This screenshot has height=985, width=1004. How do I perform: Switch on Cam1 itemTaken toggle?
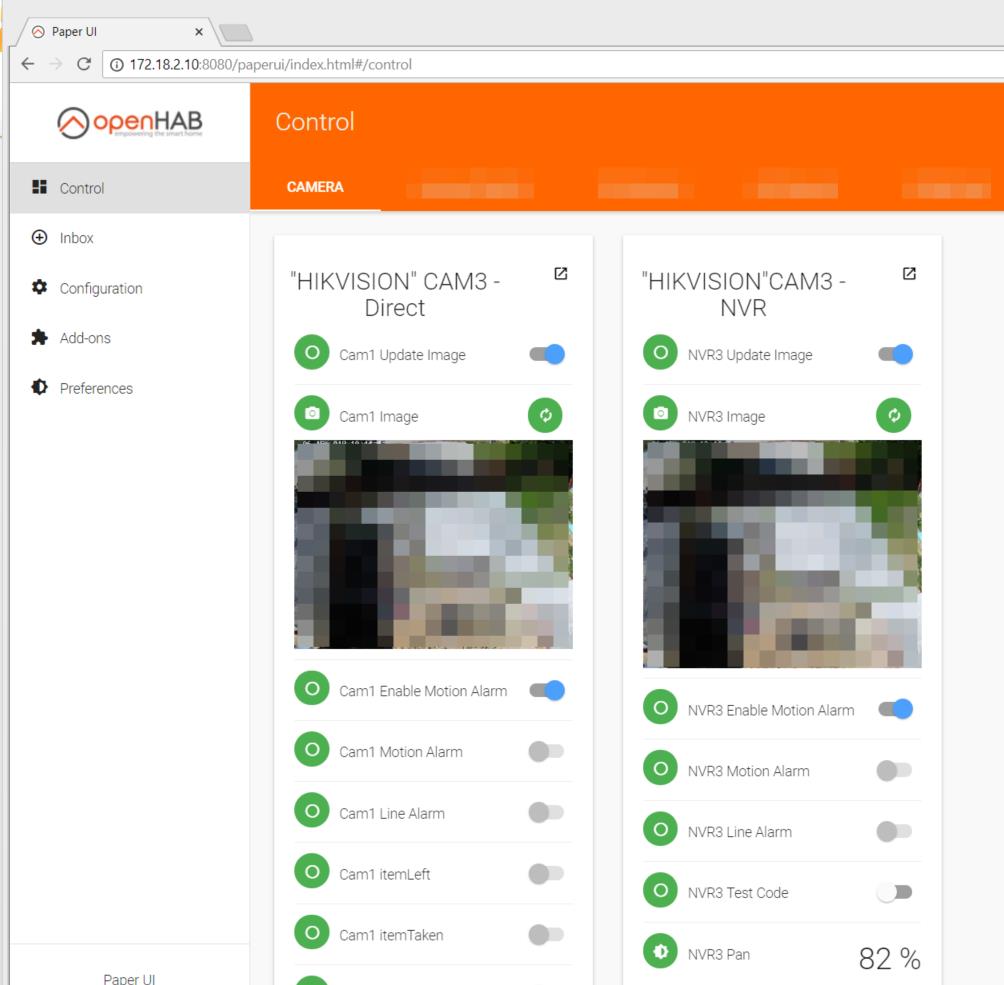546,934
